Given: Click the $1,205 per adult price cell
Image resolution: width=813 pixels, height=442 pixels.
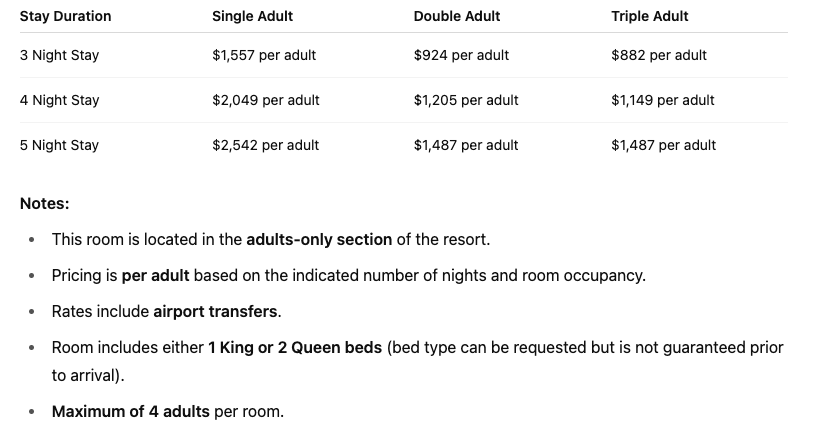Looking at the screenshot, I should pyautogui.click(x=465, y=100).
